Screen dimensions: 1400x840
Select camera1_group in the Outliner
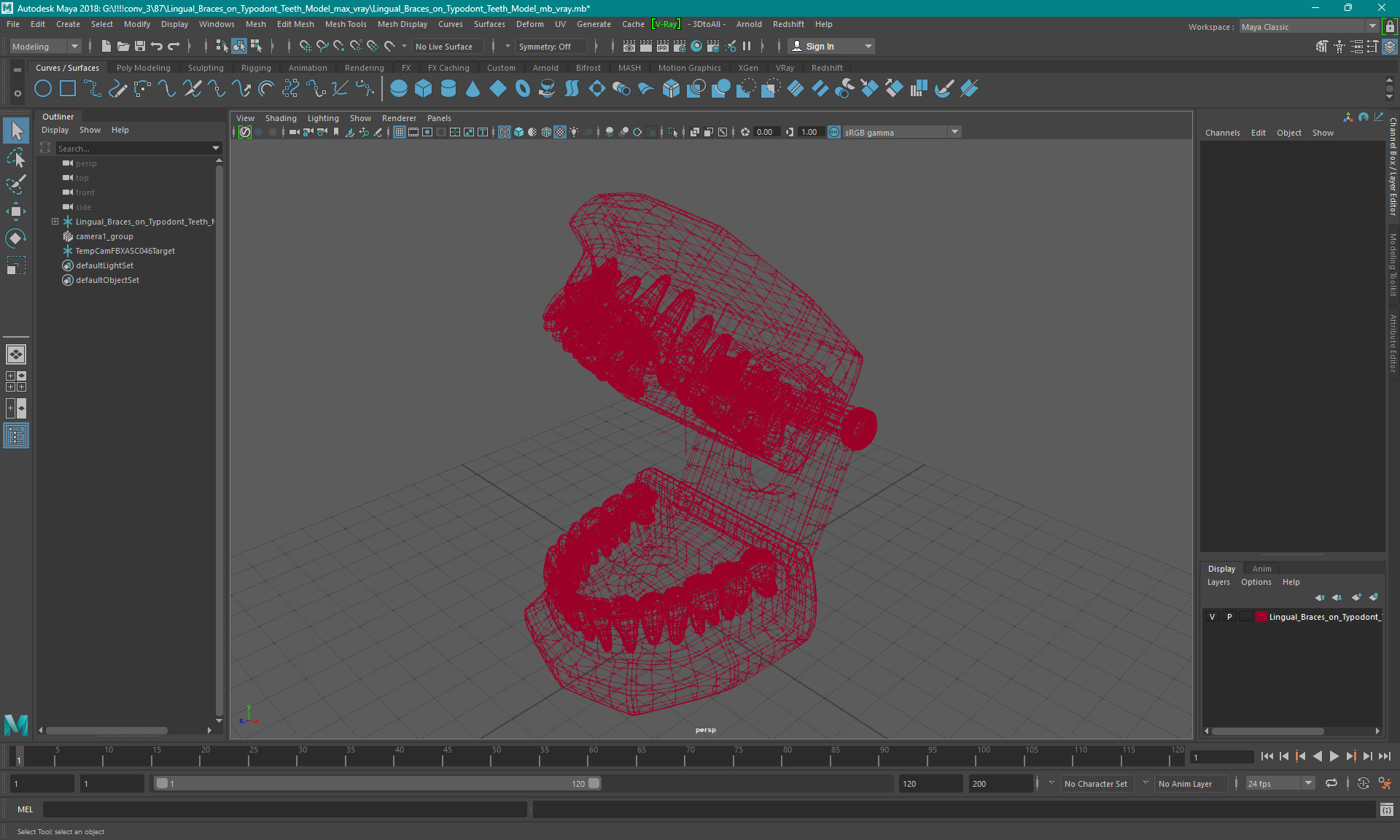point(104,236)
